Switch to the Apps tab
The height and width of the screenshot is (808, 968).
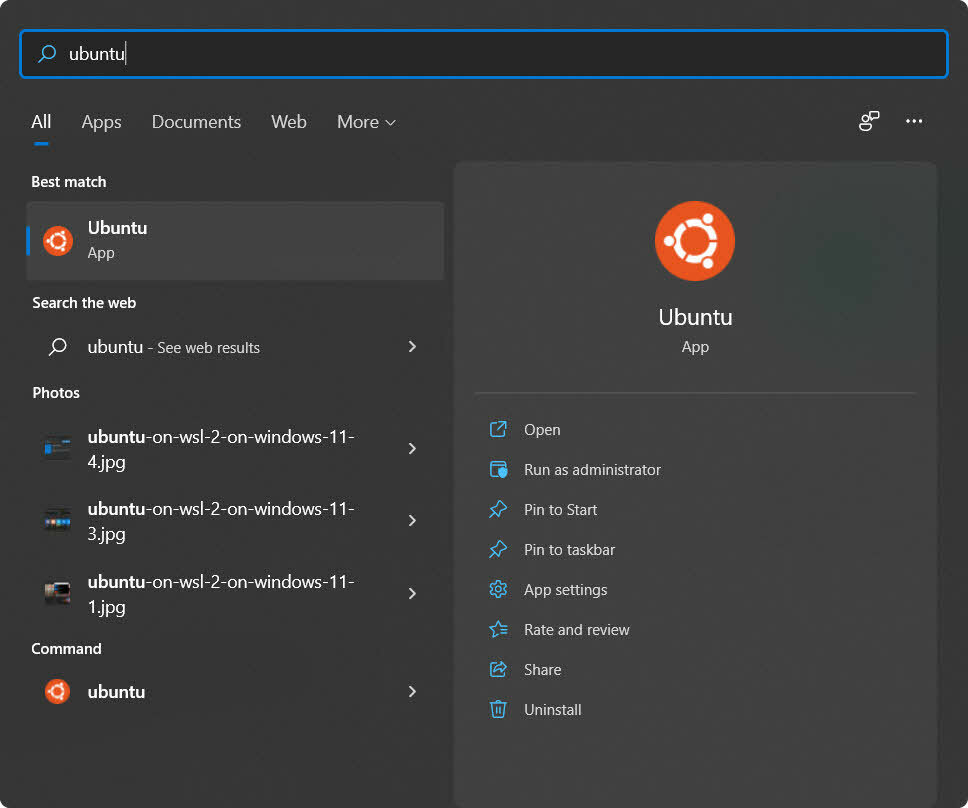(x=101, y=121)
